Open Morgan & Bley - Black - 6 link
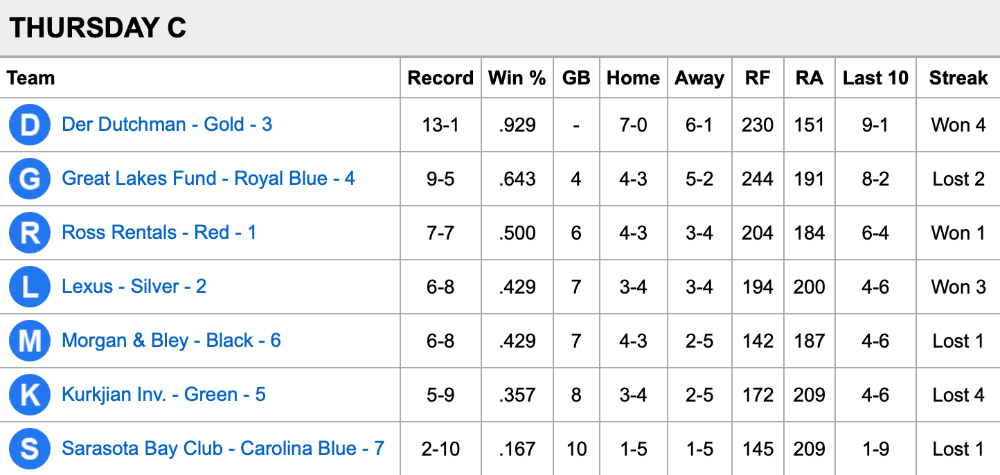This screenshot has height=475, width=1000. click(171, 341)
